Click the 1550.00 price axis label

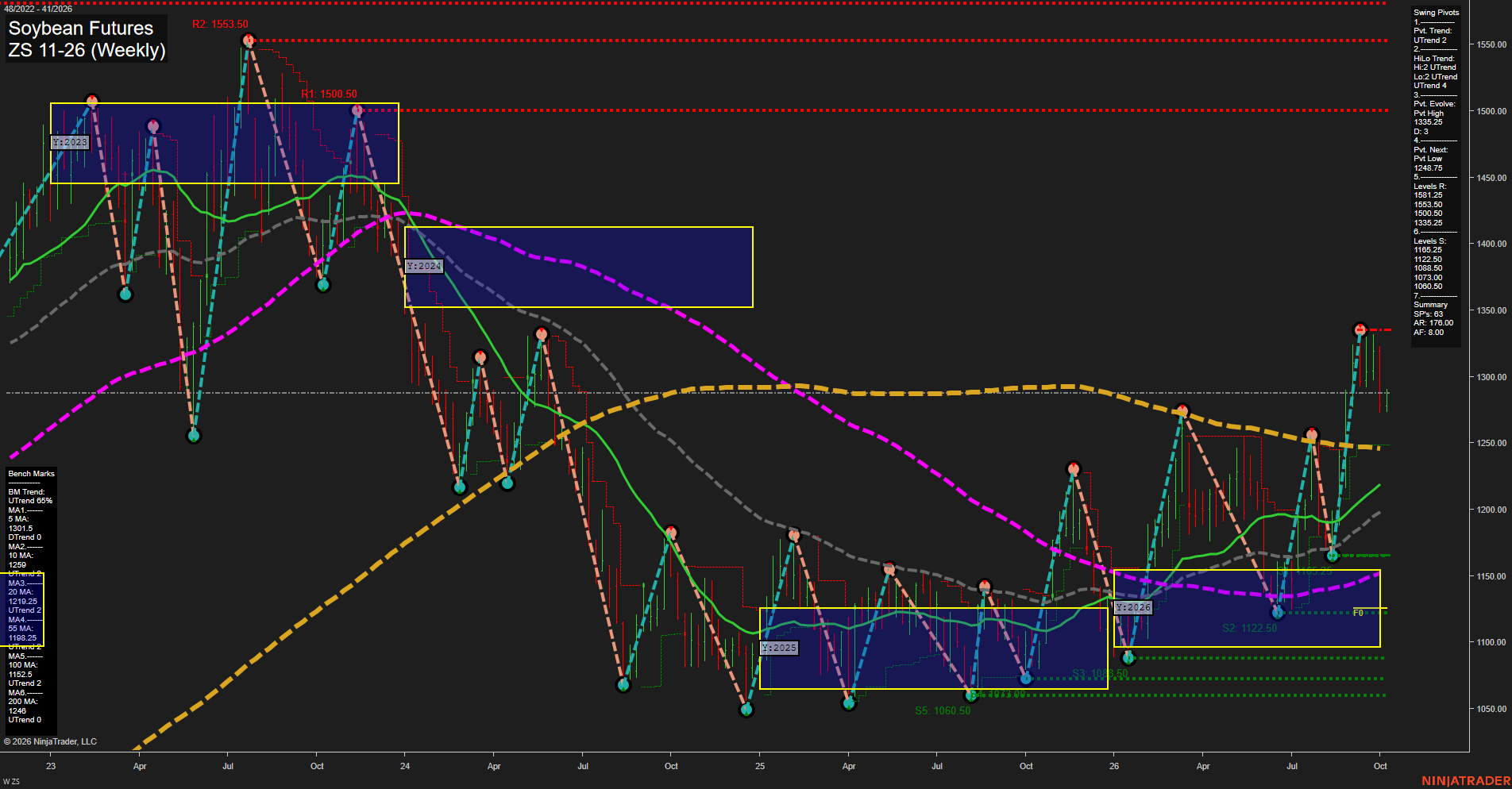pyautogui.click(x=1491, y=45)
